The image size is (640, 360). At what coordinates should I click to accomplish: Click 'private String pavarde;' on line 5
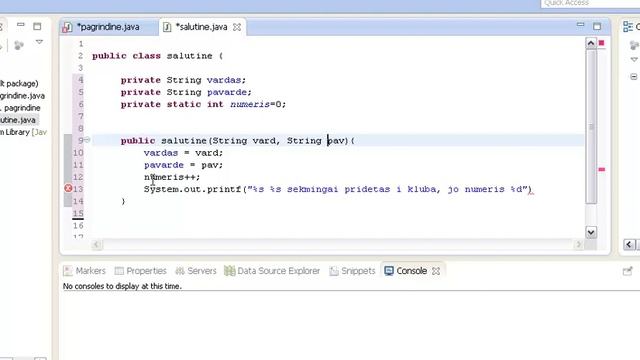tap(186, 92)
